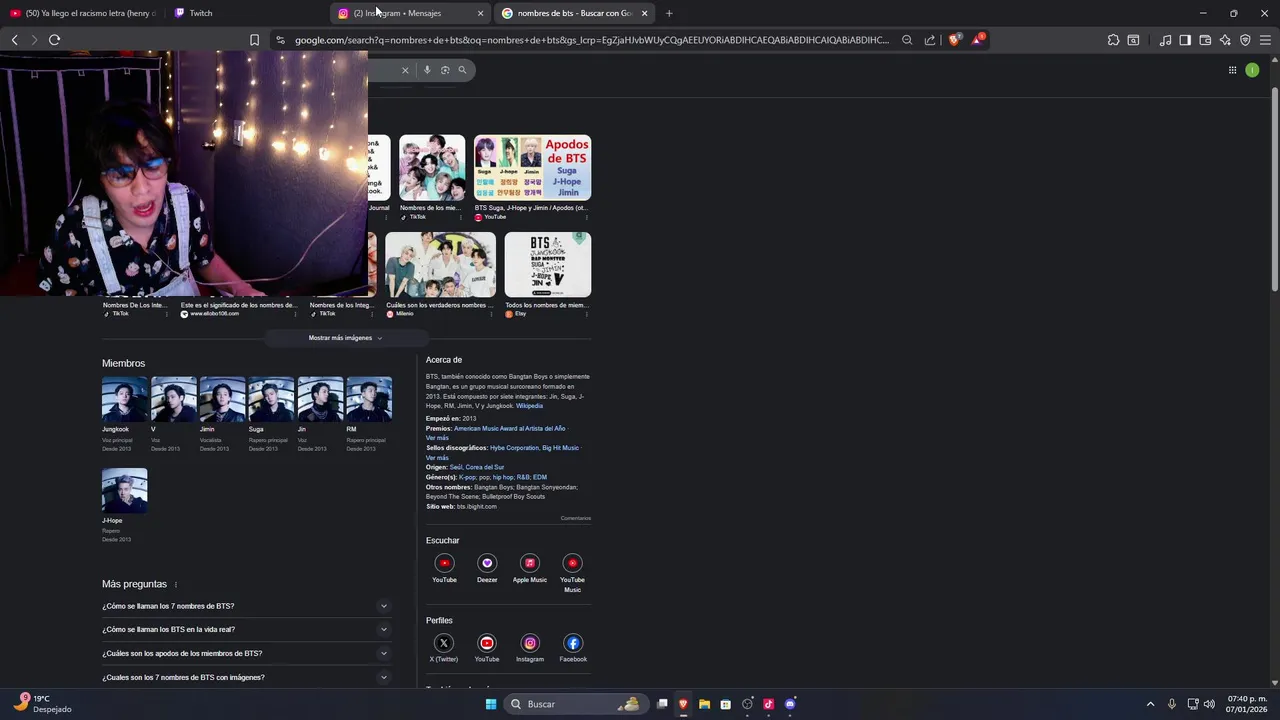Open the Google apps grid icon

(x=1232, y=70)
